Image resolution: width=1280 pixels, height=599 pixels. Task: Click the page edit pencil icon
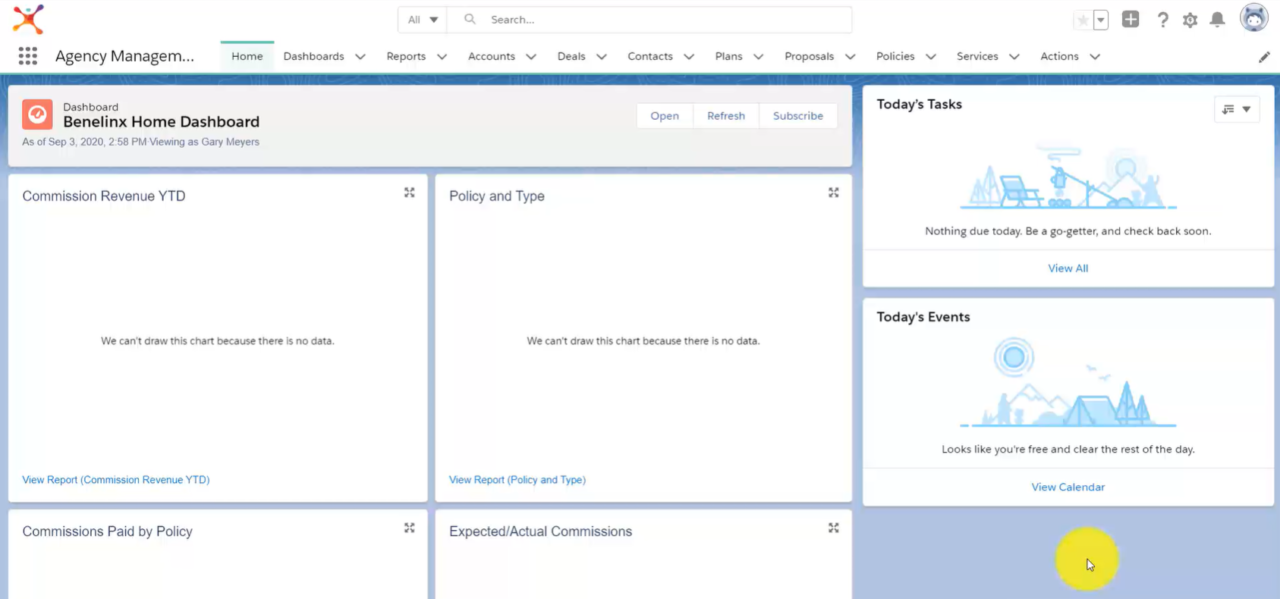tap(1263, 57)
